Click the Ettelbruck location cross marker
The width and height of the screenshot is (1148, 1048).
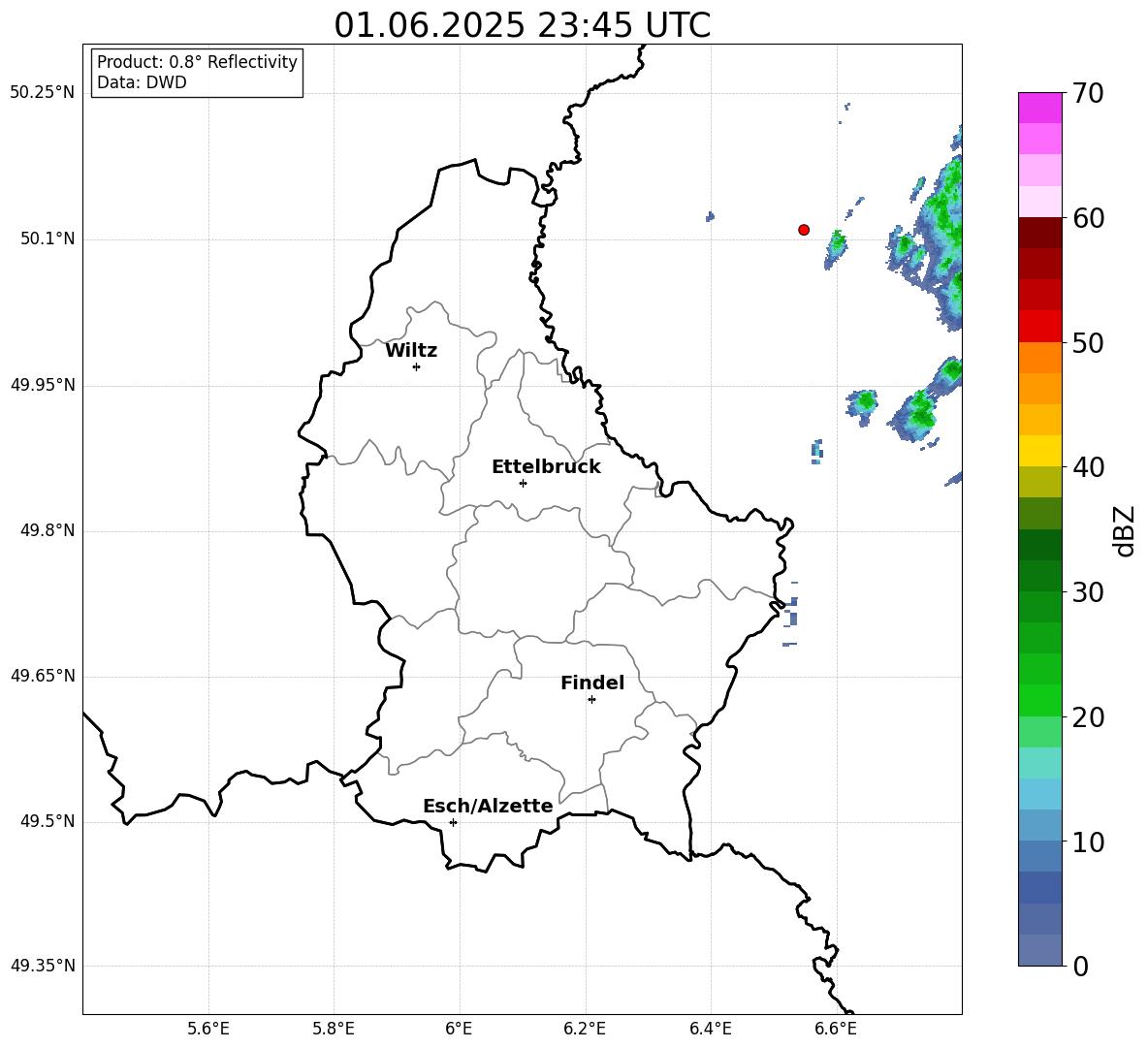coord(523,483)
